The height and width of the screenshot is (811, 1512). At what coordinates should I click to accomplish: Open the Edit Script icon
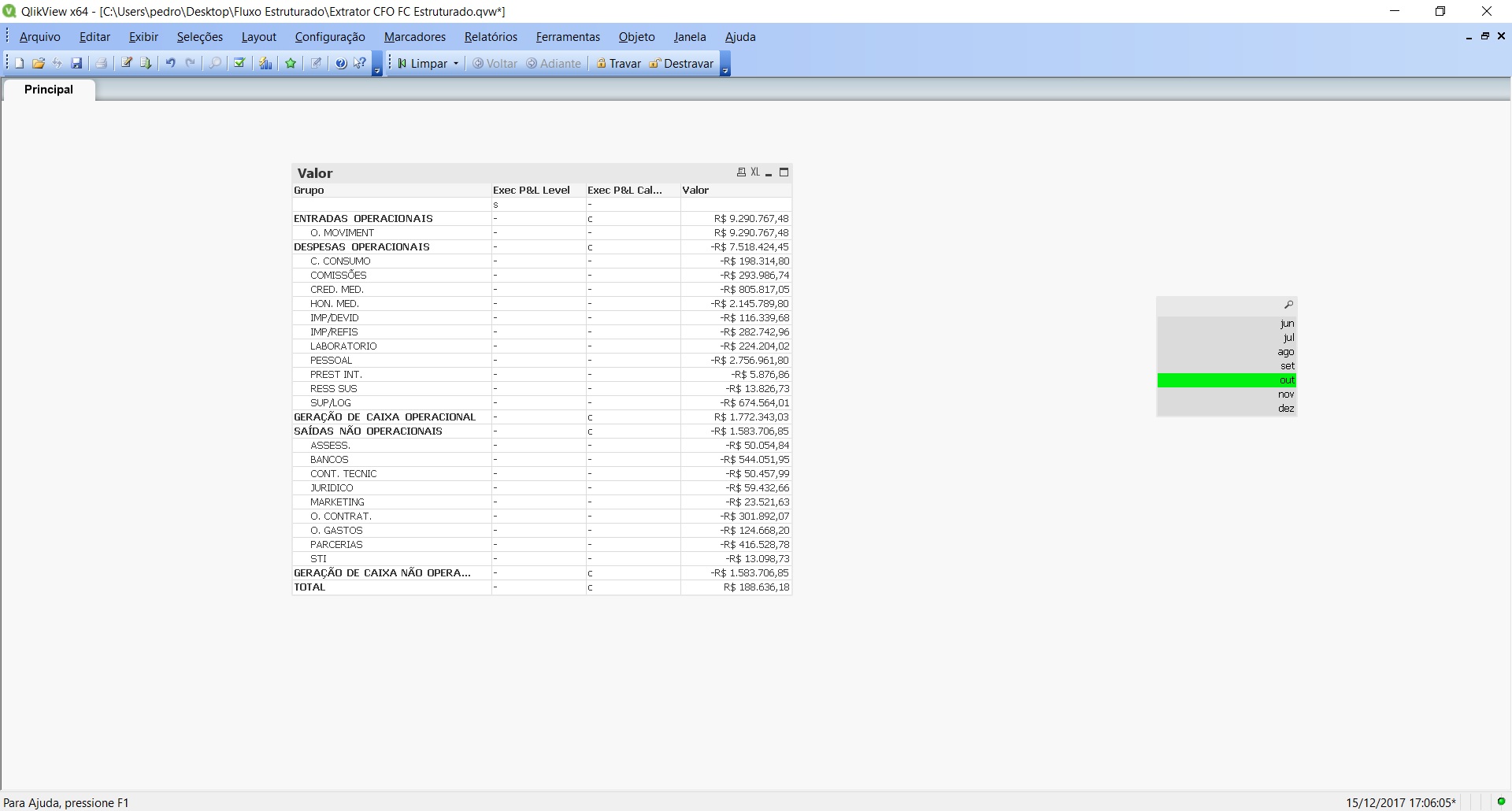(126, 64)
